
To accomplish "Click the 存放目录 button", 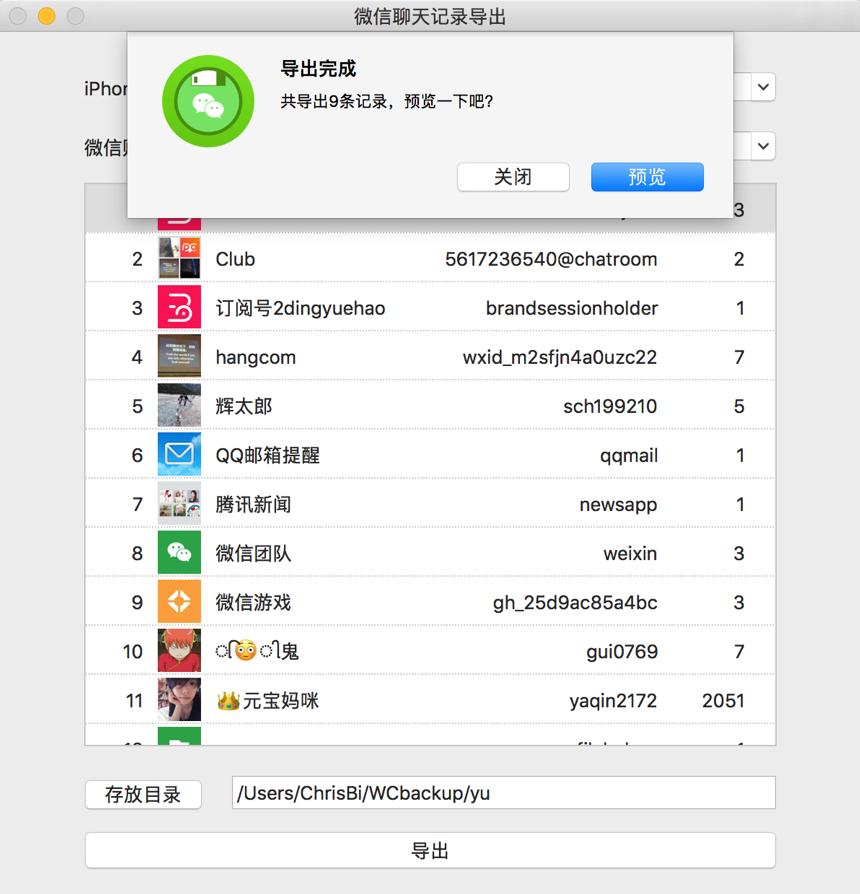I will 143,793.
